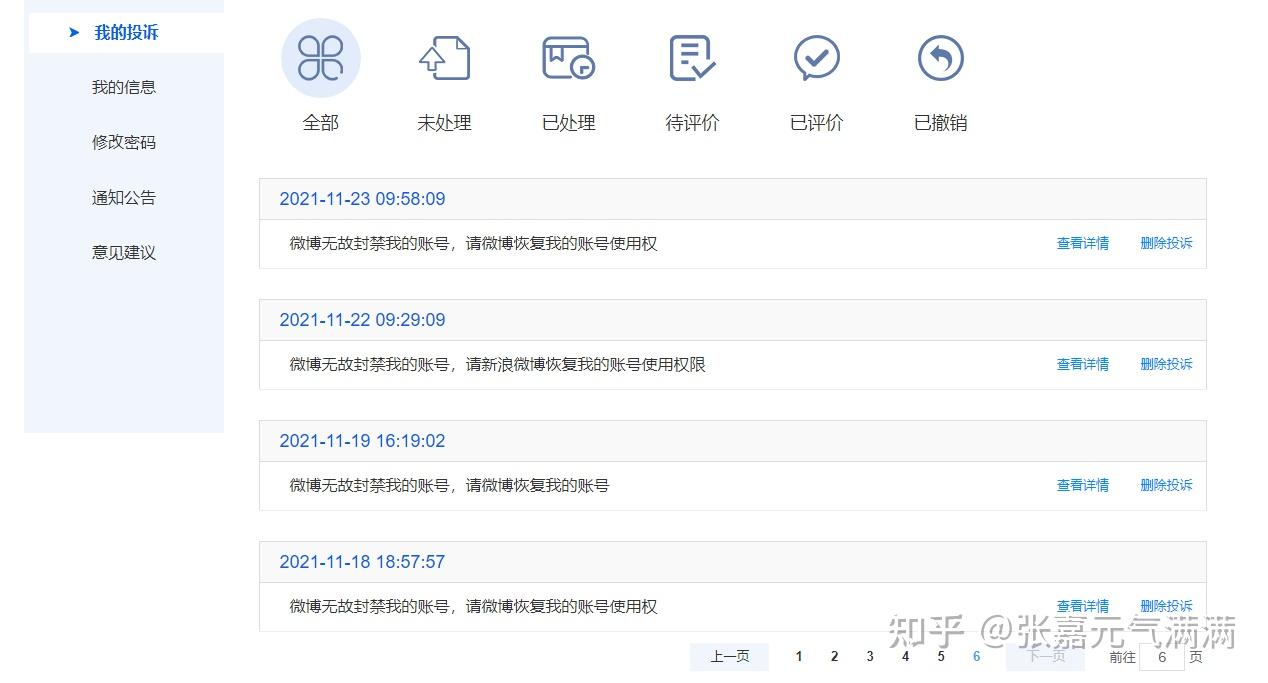Click complaint text ending 请微博恢复我的账号
Viewport: 1268px width, 683px height.
pos(449,485)
